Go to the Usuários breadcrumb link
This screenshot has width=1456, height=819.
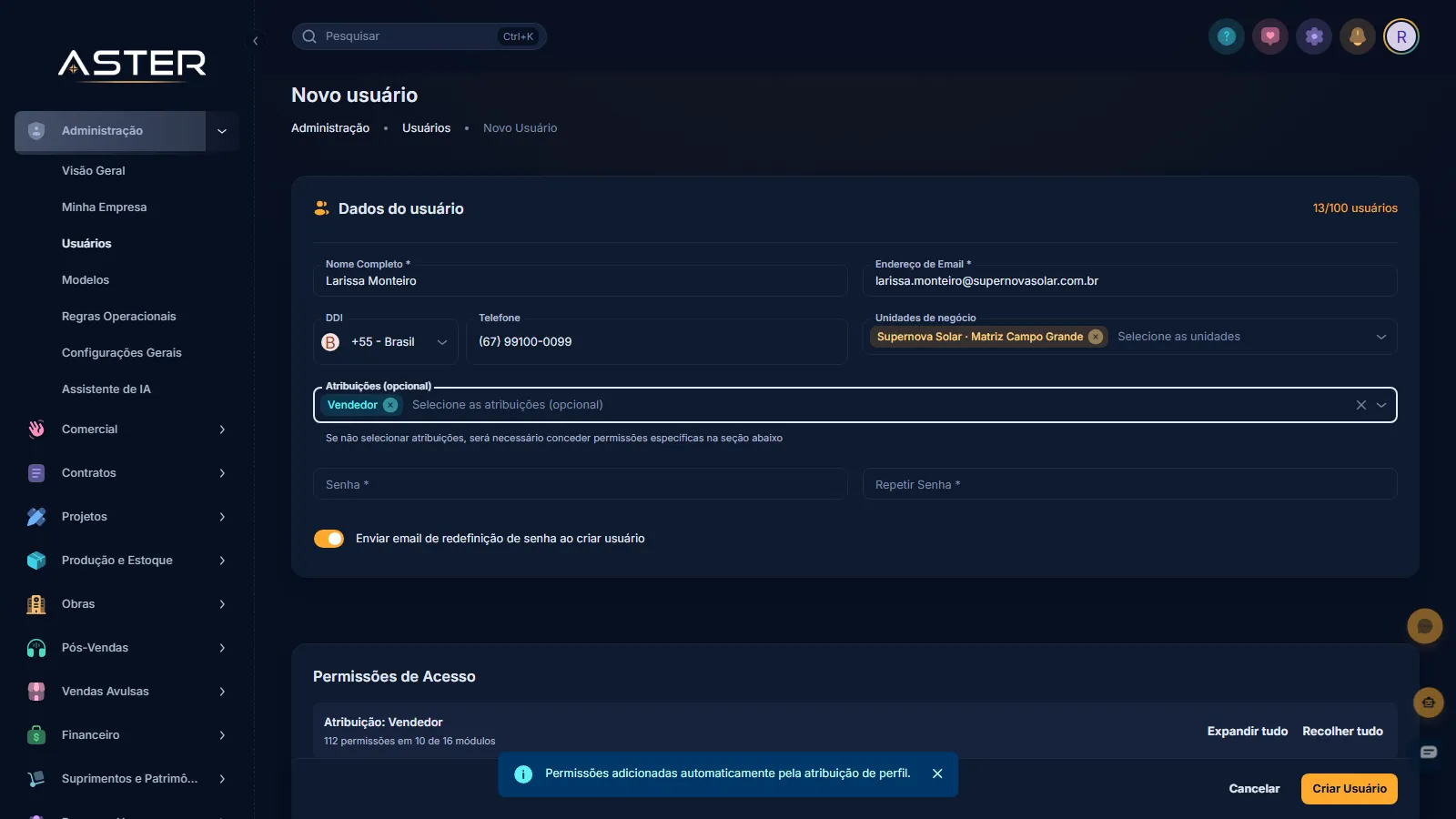(x=426, y=128)
